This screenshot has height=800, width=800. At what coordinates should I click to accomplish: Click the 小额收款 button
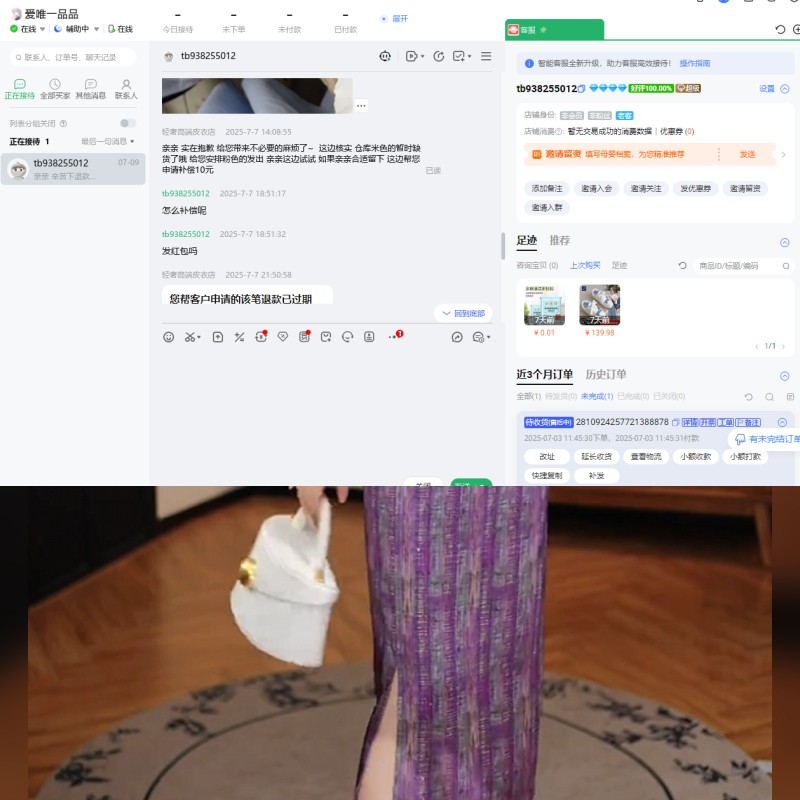(x=695, y=457)
